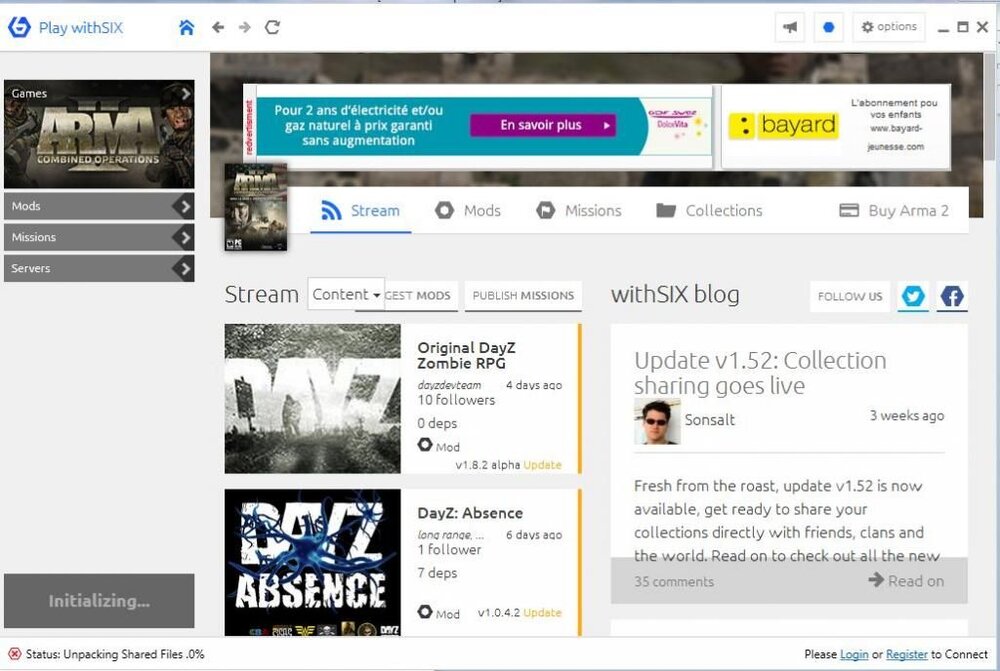Expand the Mods sidebar chevron

(184, 206)
